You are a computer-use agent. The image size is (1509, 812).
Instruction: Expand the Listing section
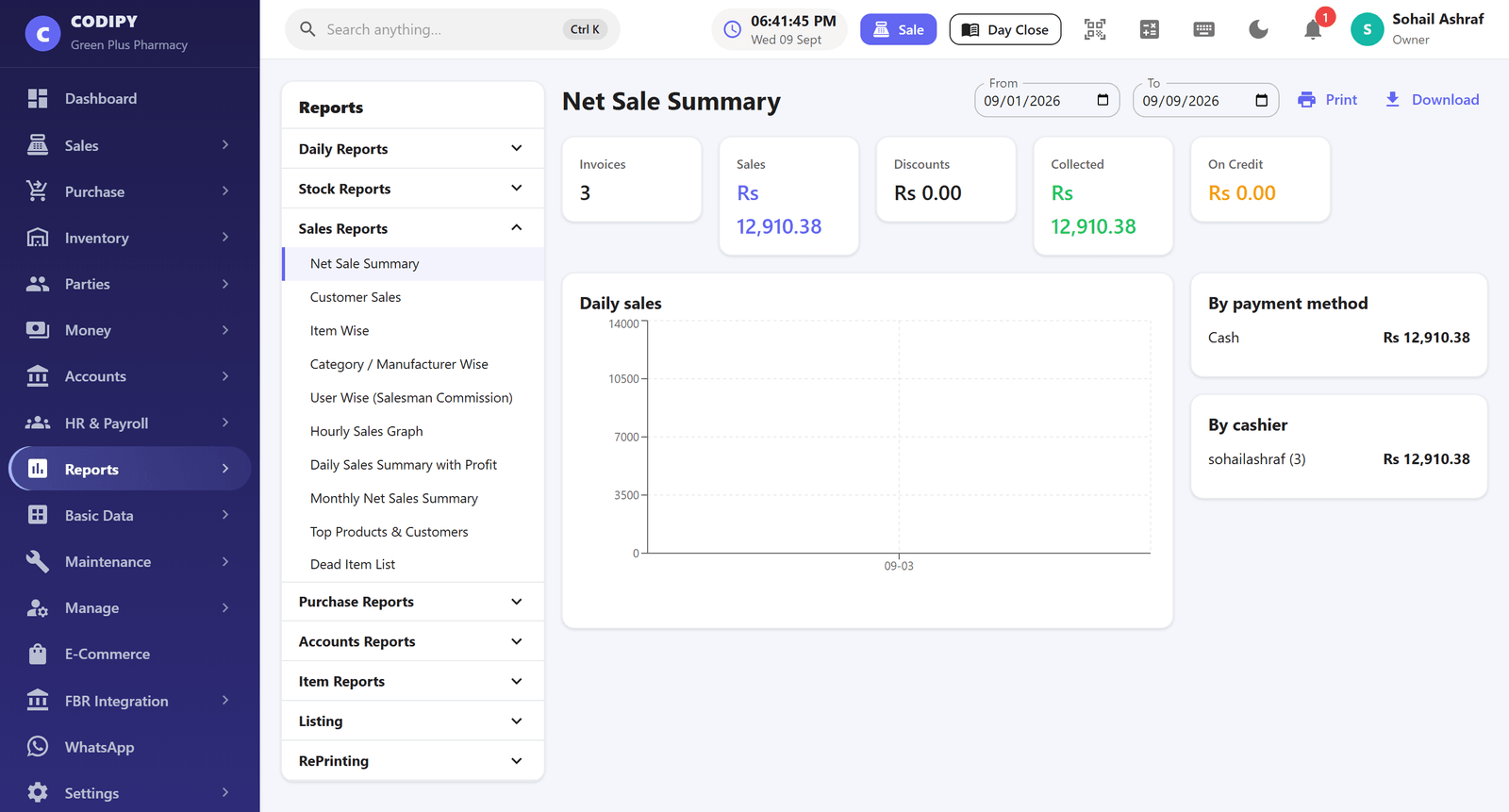(x=412, y=721)
